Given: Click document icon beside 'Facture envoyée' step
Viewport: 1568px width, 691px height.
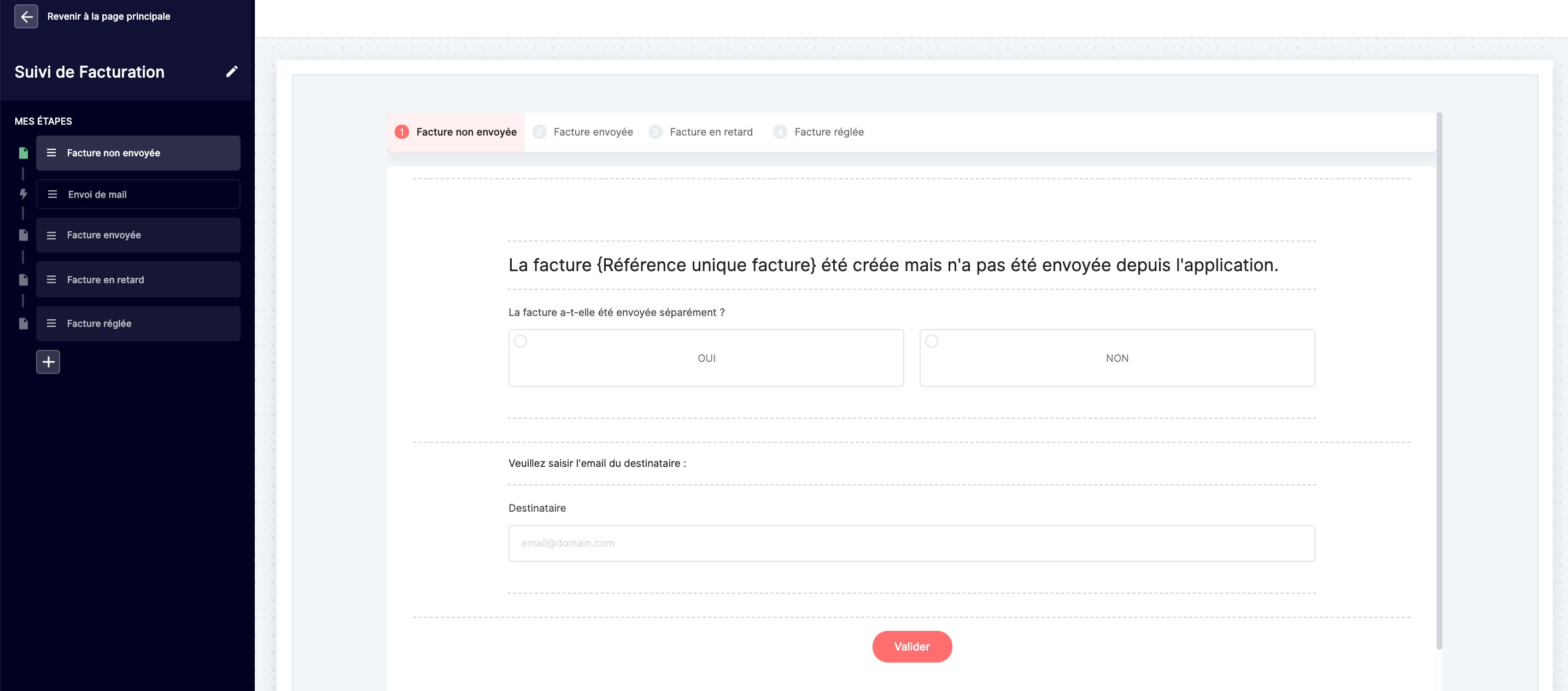Looking at the screenshot, I should pos(23,235).
